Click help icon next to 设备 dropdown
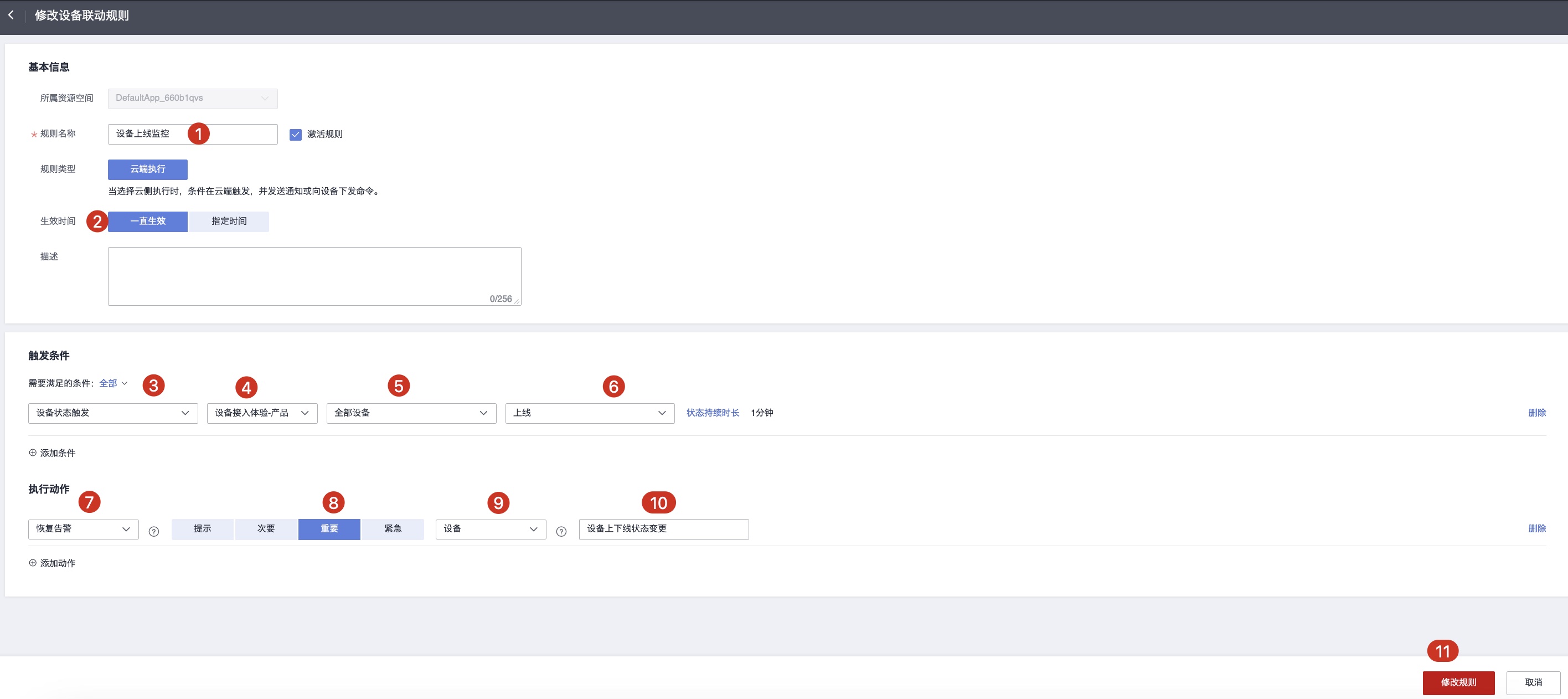The height and width of the screenshot is (699, 1568). coord(561,531)
